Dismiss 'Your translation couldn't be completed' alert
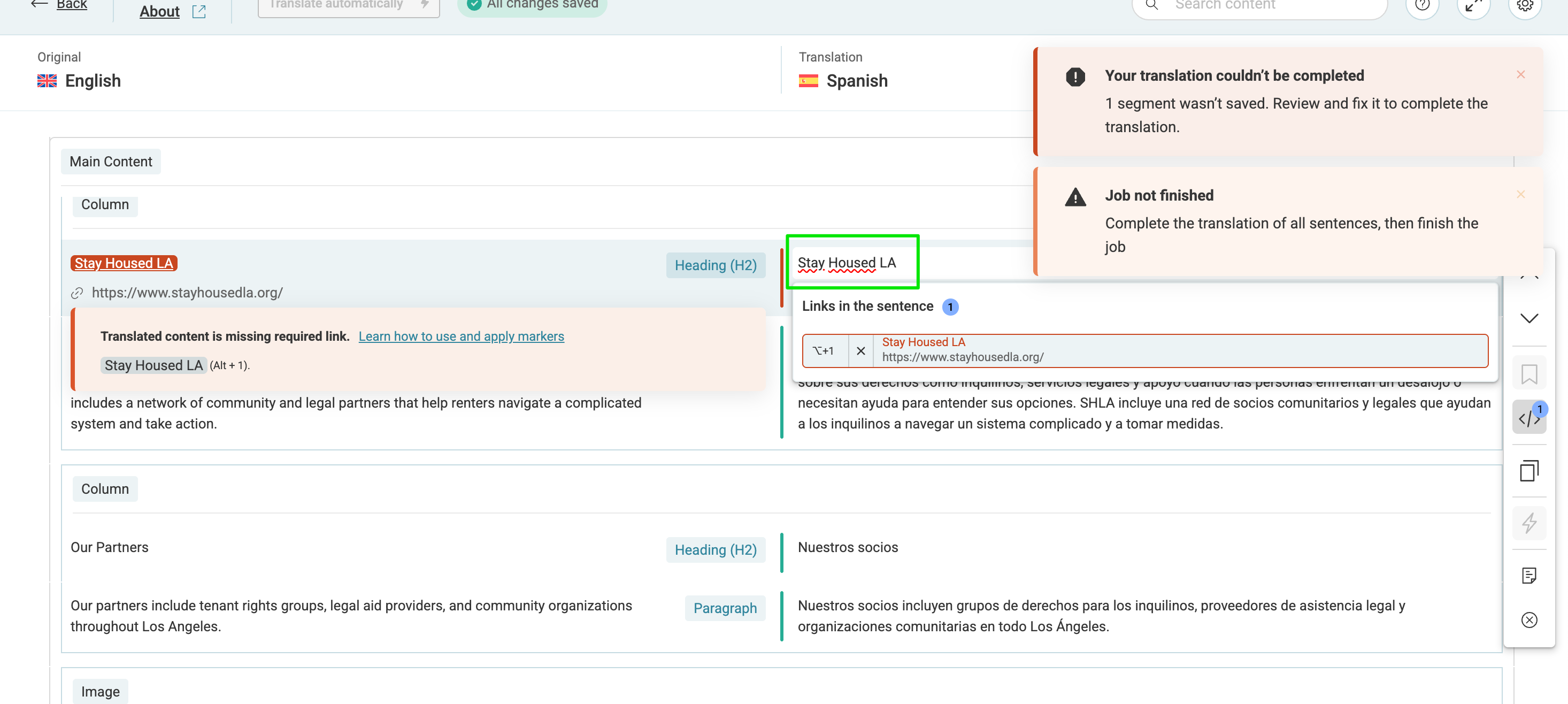This screenshot has height=704, width=1568. pos(1520,74)
